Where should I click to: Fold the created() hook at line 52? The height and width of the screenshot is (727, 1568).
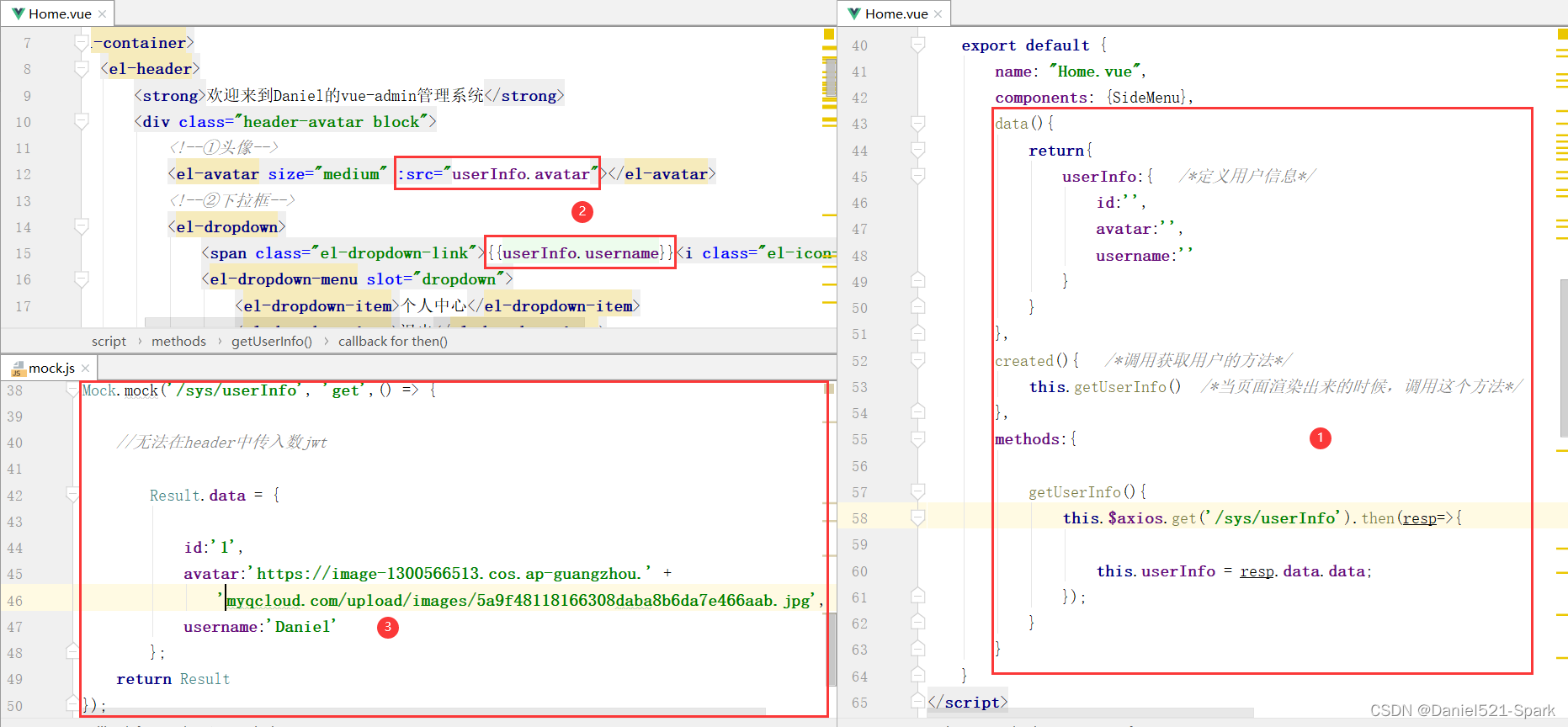pyautogui.click(x=918, y=360)
